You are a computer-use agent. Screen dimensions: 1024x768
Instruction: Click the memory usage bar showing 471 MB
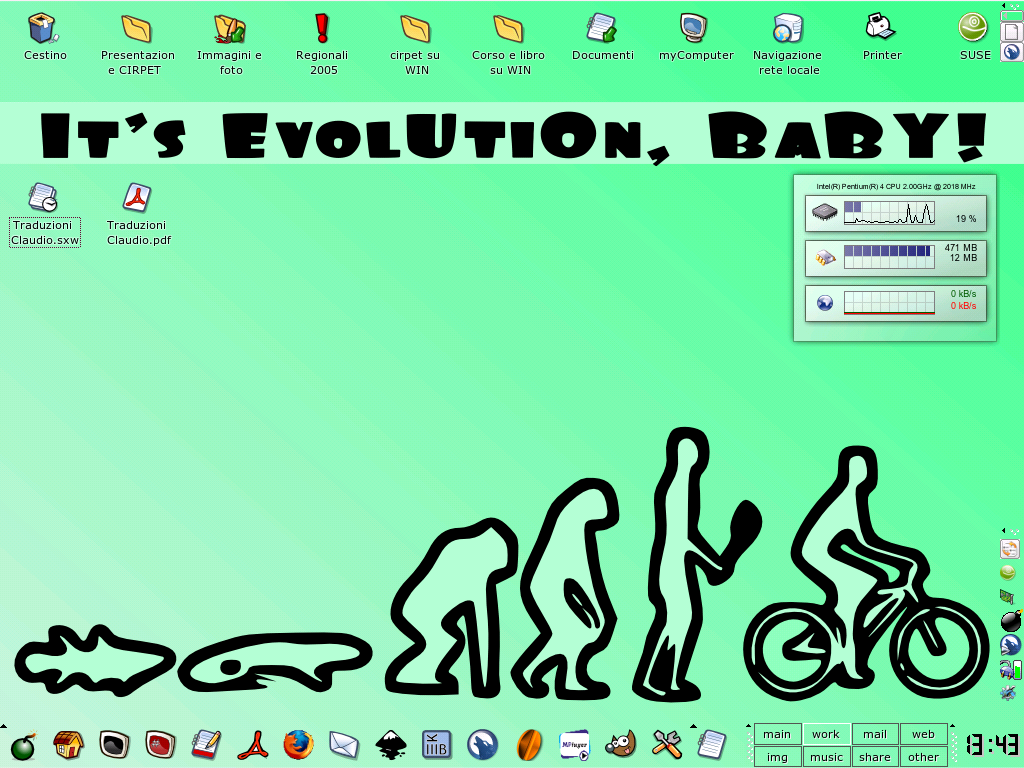889,256
